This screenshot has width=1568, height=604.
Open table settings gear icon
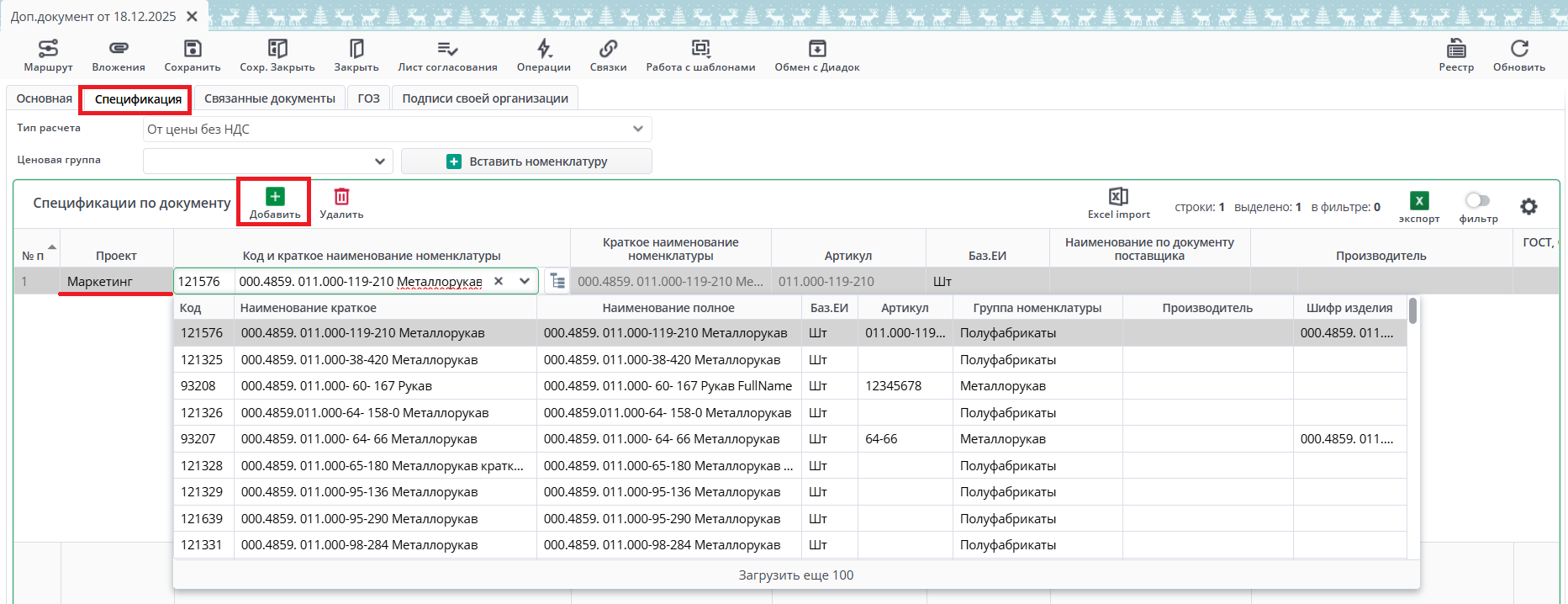(1528, 206)
